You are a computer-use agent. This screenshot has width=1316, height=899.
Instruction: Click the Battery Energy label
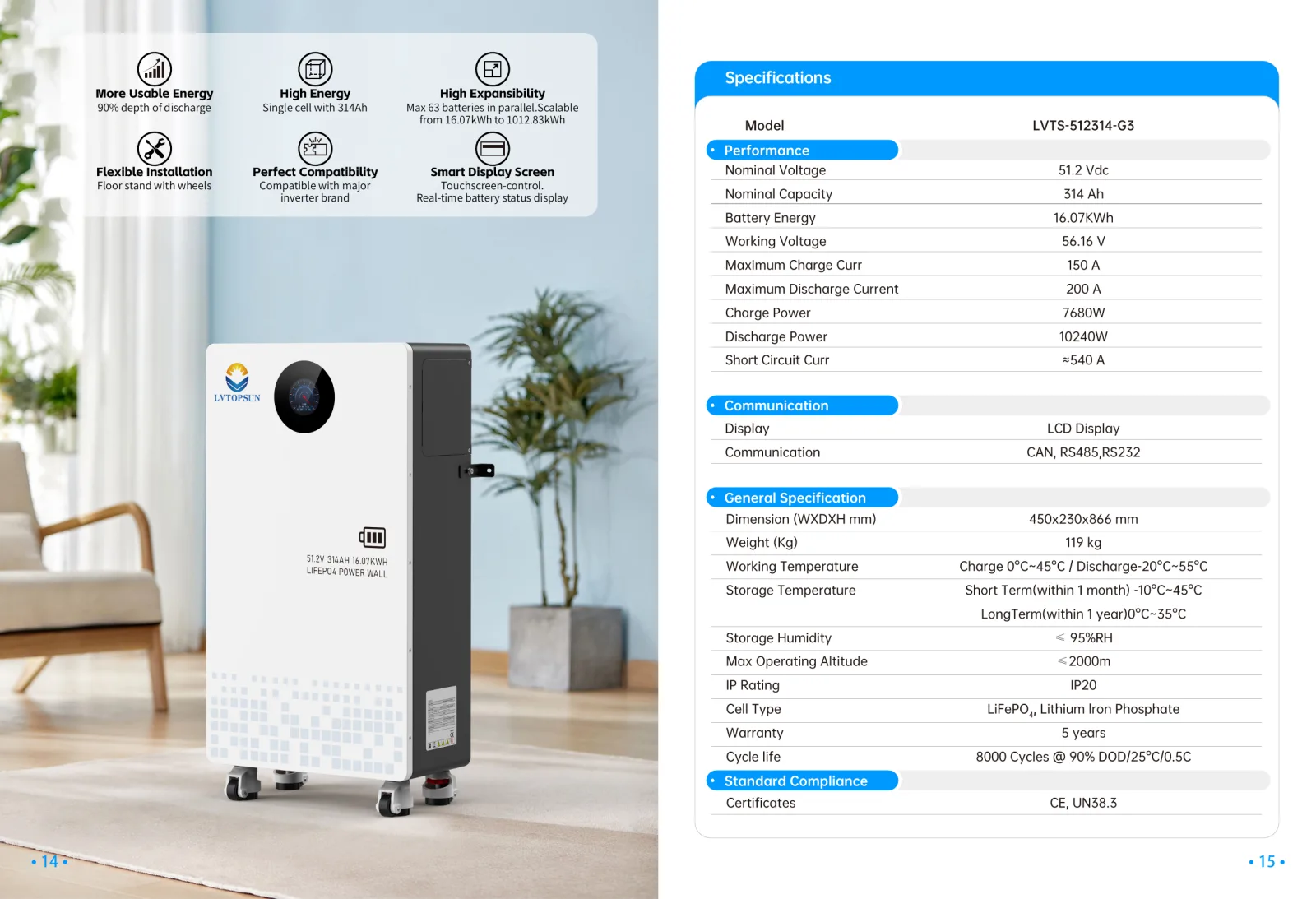pos(771,218)
